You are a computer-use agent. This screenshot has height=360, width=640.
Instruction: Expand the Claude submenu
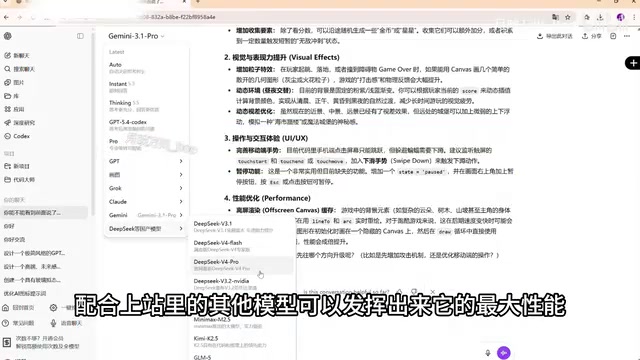146,202
